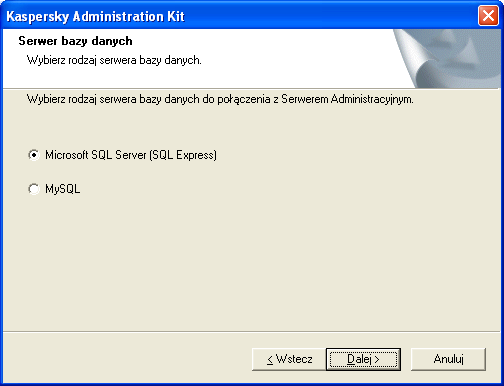This screenshot has height=386, width=504.
Task: Click the 'Microsoft SQL Server (SQL Express)' label text
Action: click(131, 155)
